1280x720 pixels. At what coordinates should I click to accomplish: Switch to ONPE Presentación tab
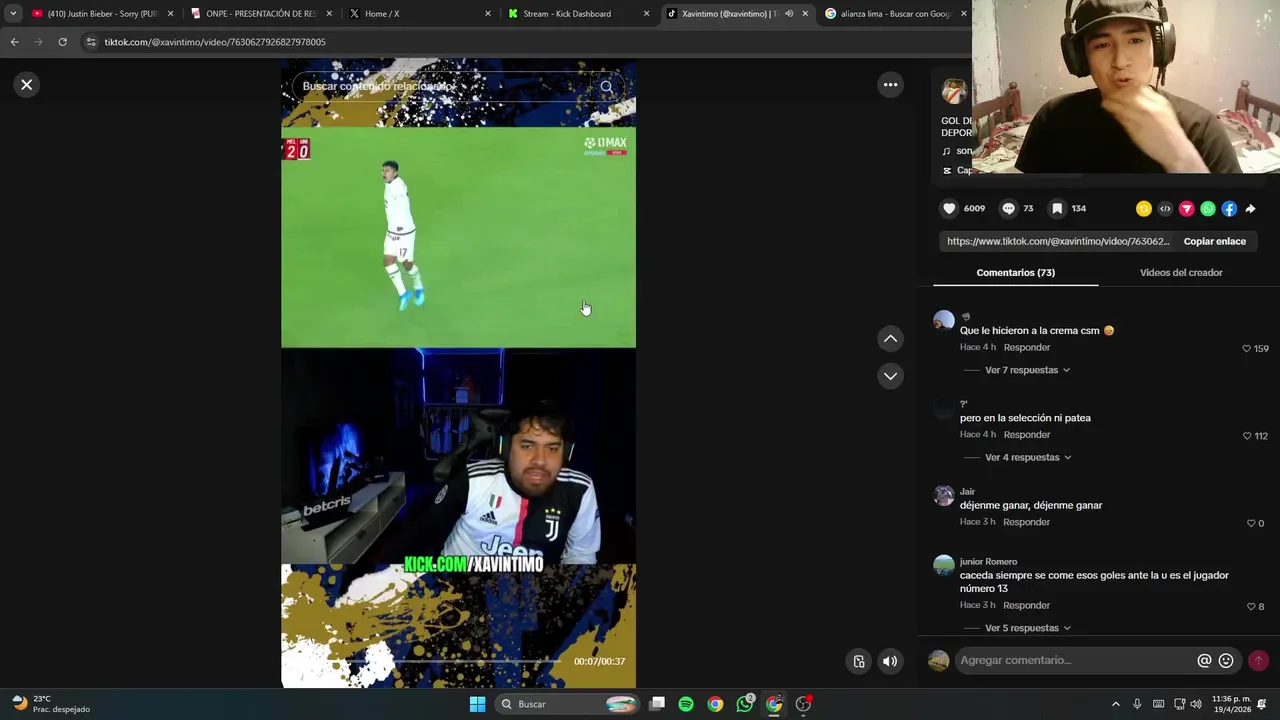pyautogui.click(x=259, y=14)
